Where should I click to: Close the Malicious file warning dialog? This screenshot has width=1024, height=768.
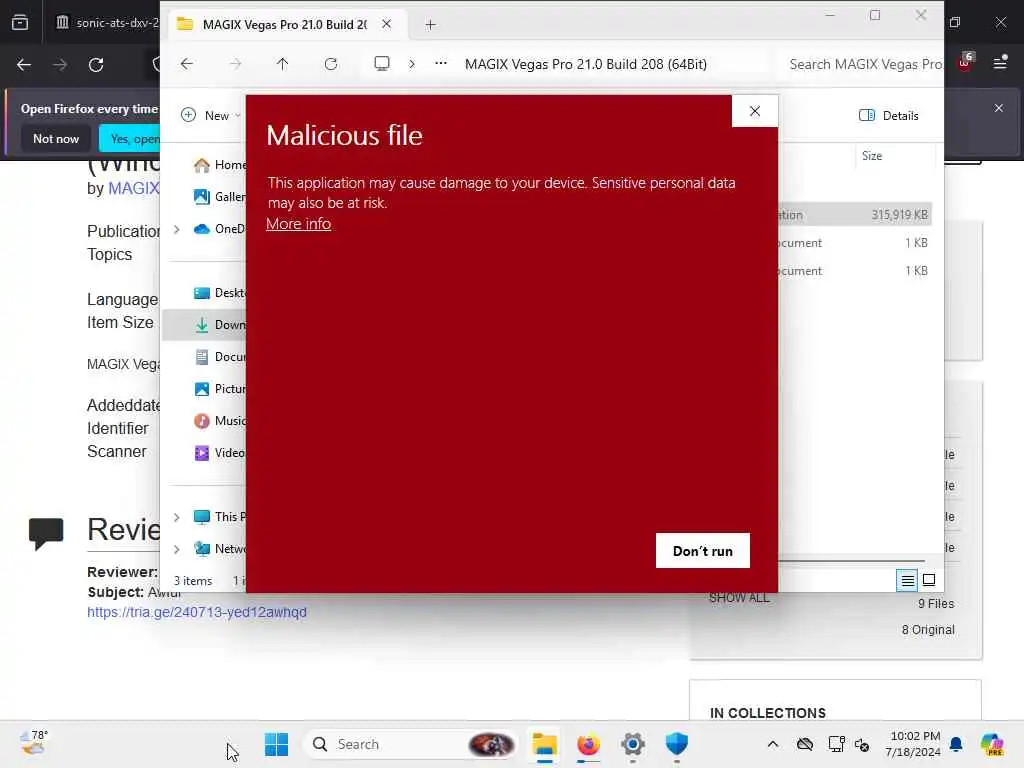point(755,111)
